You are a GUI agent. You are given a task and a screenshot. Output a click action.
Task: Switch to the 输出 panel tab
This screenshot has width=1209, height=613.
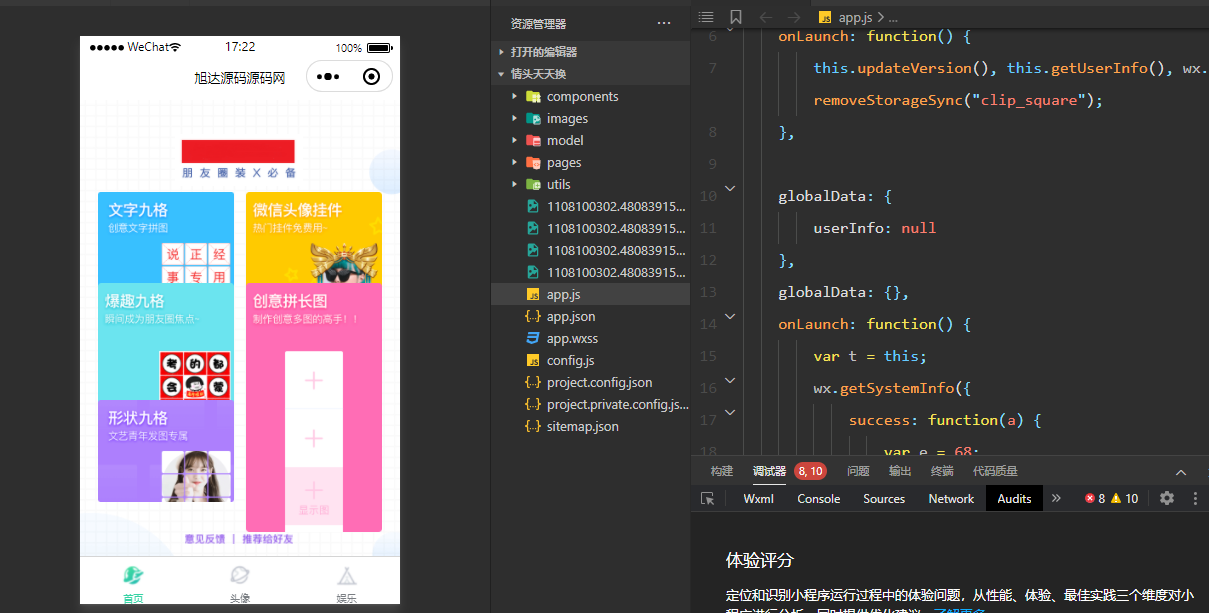click(x=900, y=471)
